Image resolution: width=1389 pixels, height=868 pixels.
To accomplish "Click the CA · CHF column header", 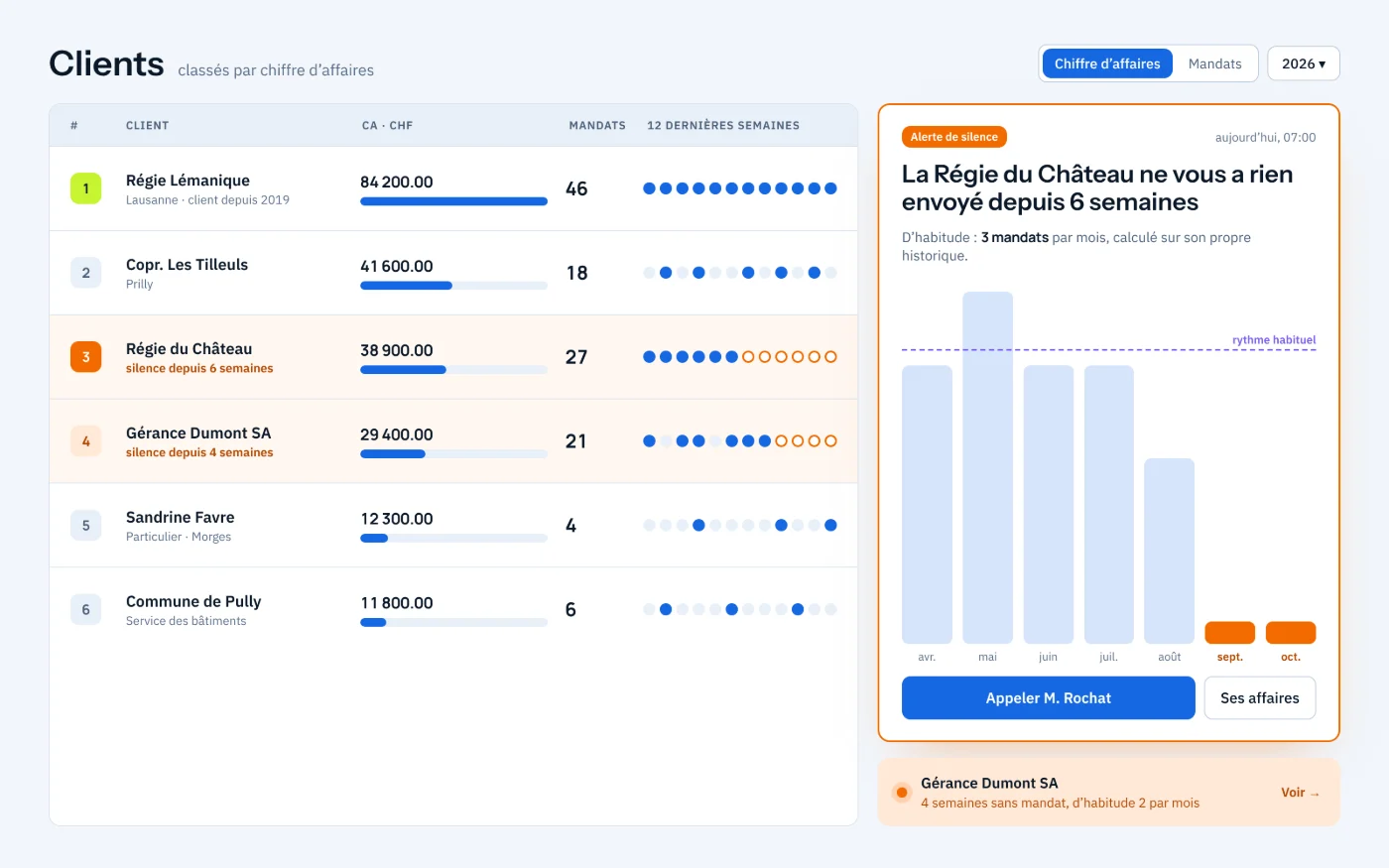I will click(387, 126).
